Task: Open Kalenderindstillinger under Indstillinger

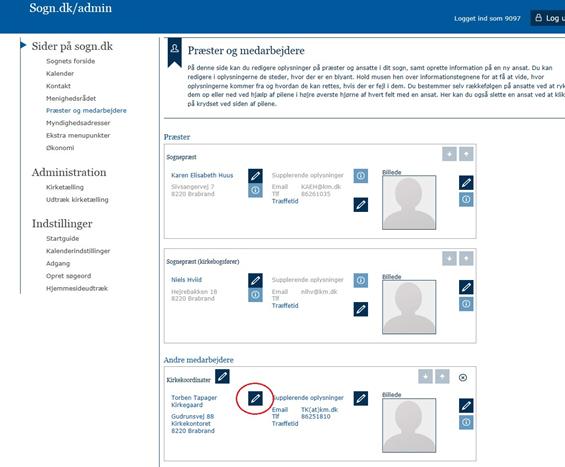Action: point(78,251)
